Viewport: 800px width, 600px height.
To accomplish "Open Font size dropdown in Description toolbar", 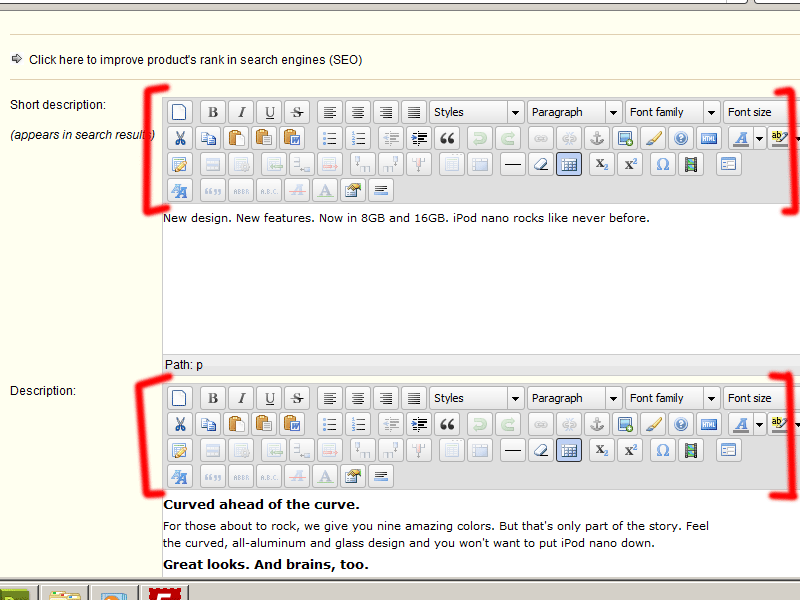I will (761, 398).
